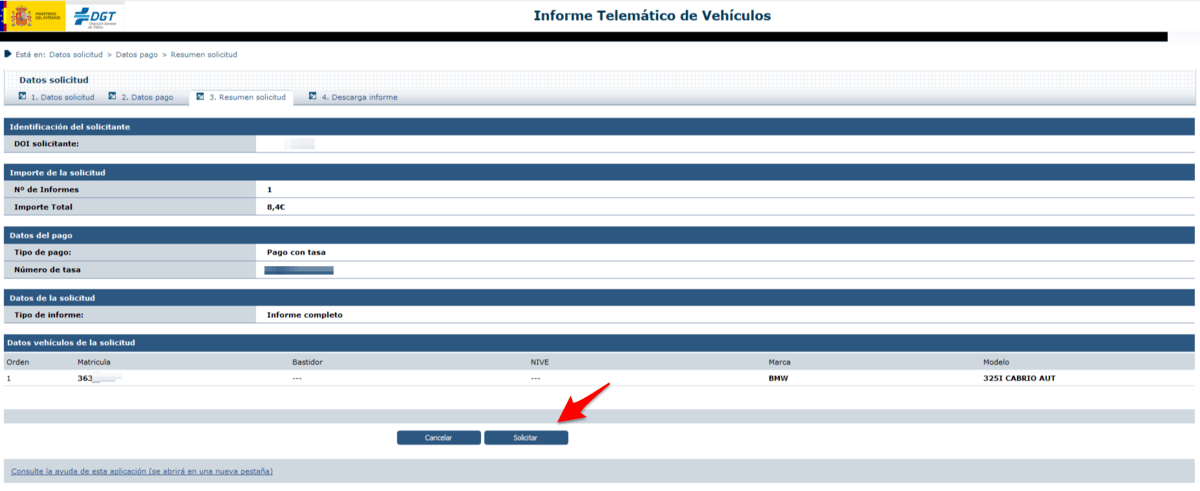Open the help link for this application
This screenshot has width=1200, height=491.
coord(141,471)
